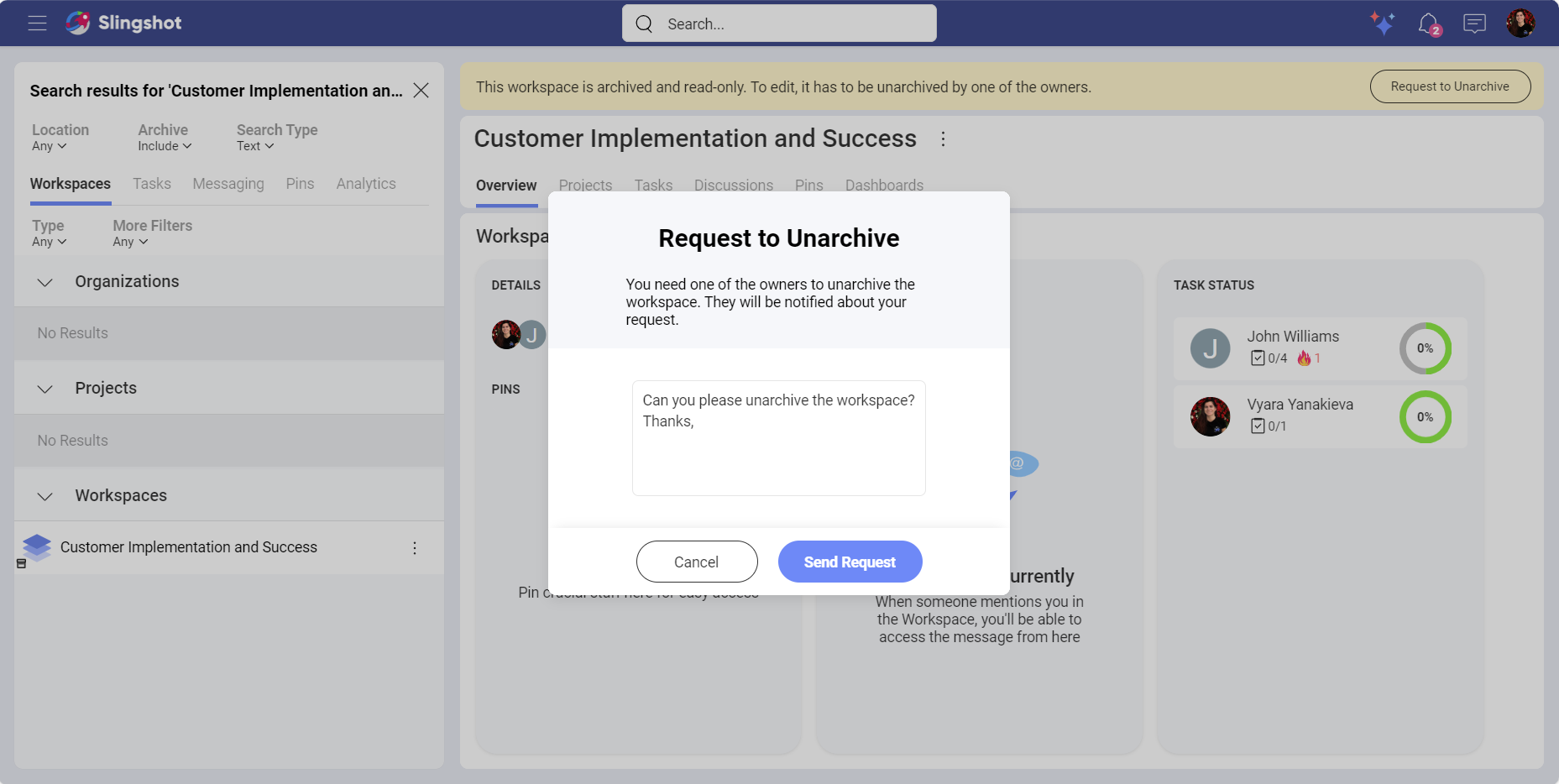Viewport: 1559px width, 784px height.
Task: Open the workspace Pins tab
Action: click(x=809, y=185)
